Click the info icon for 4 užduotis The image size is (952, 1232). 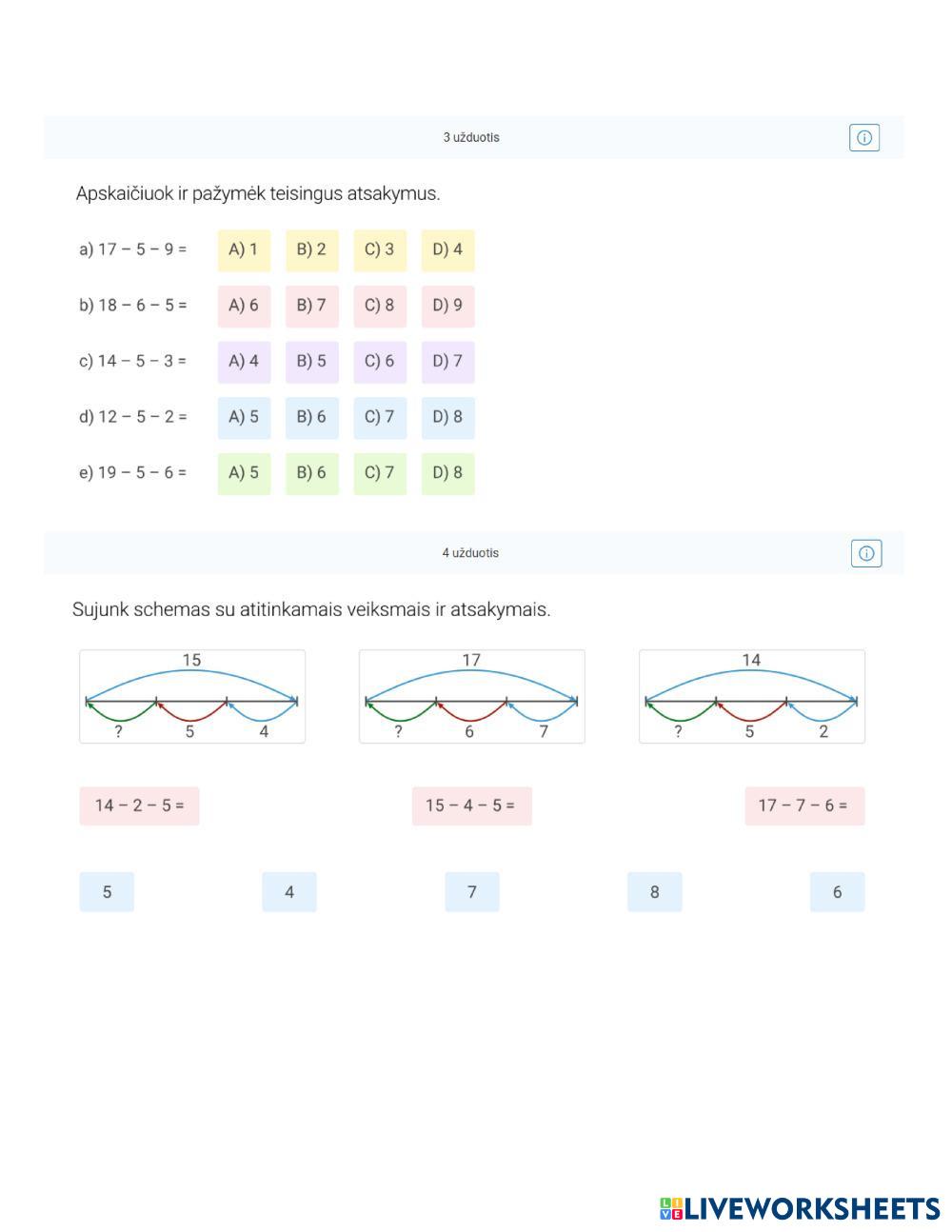click(x=865, y=553)
